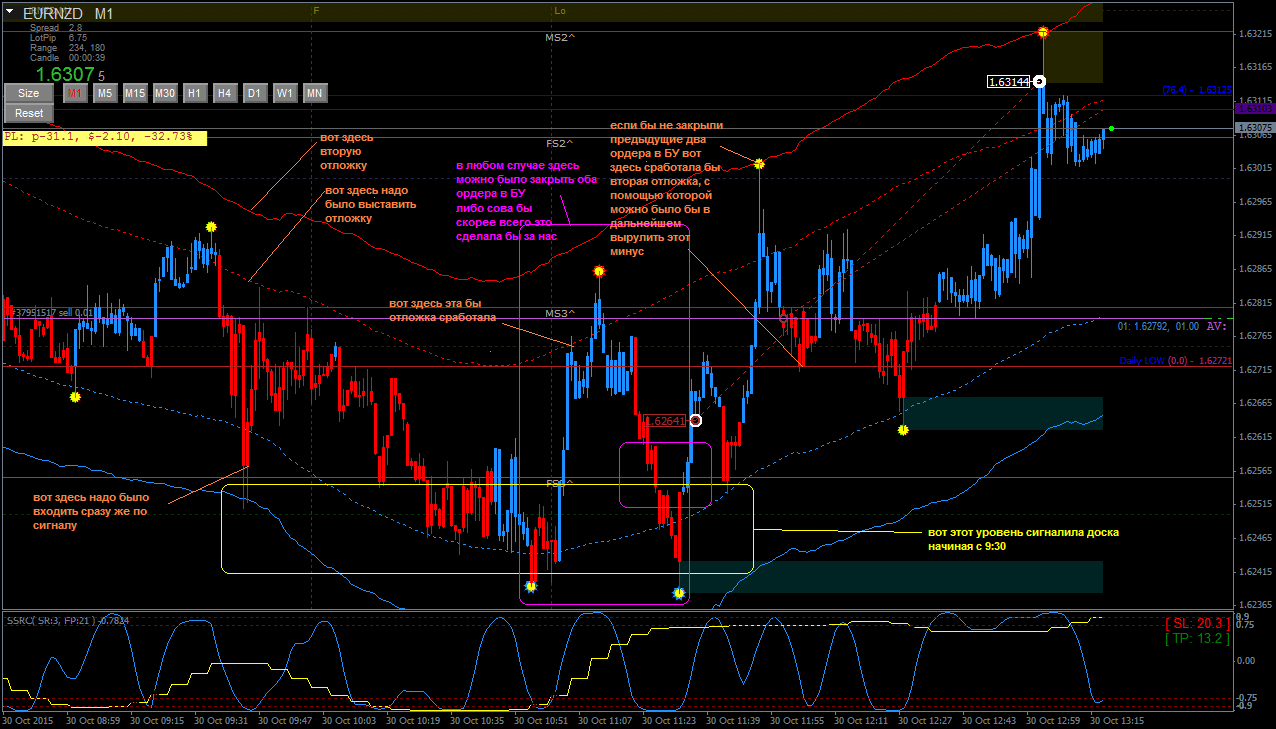Click the gray 1.63075 current price tag
The image size is (1276, 729).
(x=1254, y=128)
